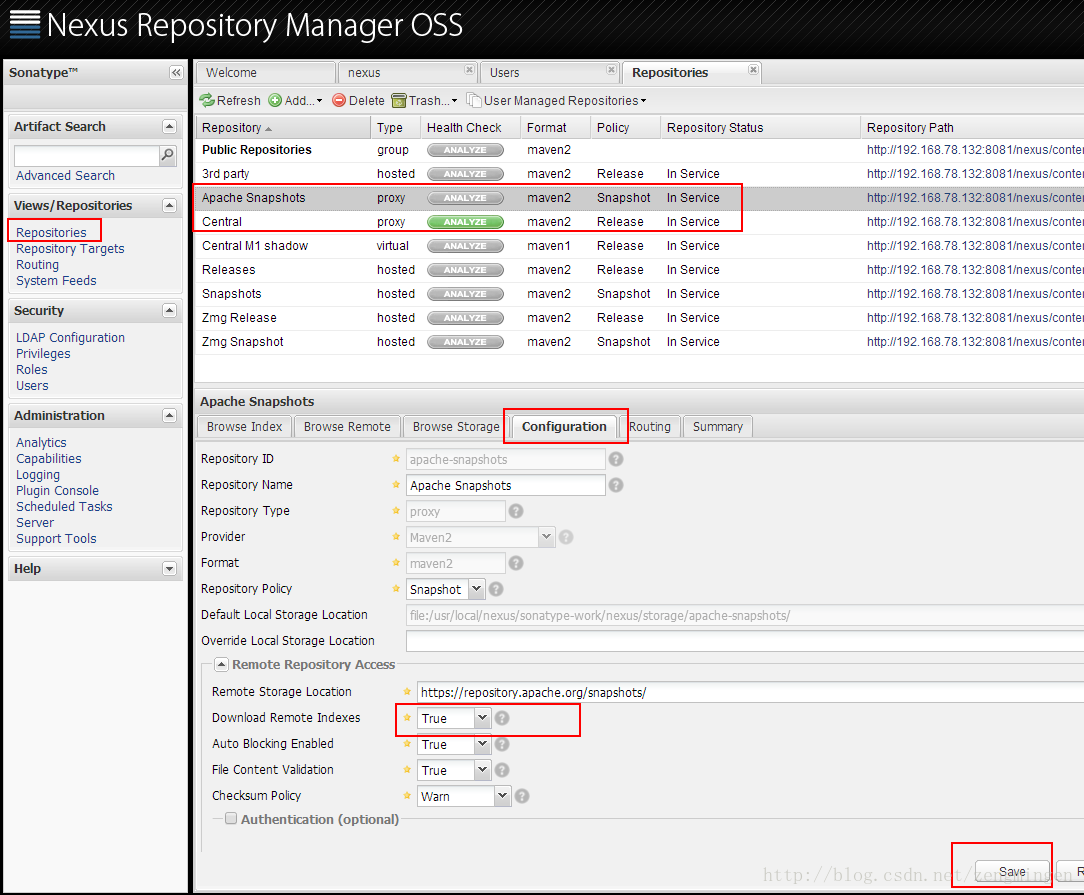The image size is (1084, 895).
Task: Click the Delete repository button
Action: pyautogui.click(x=358, y=101)
